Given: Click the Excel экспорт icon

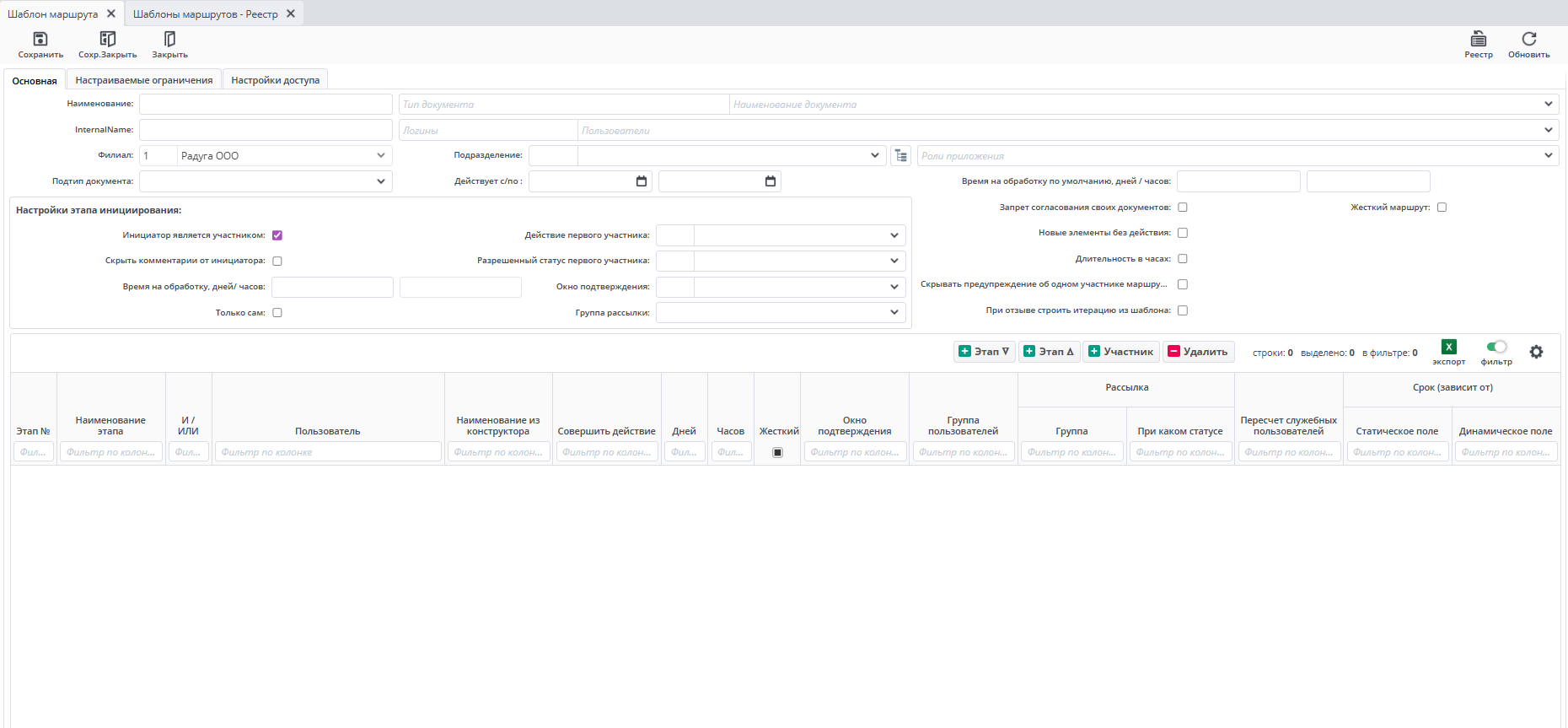Looking at the screenshot, I should (1448, 347).
